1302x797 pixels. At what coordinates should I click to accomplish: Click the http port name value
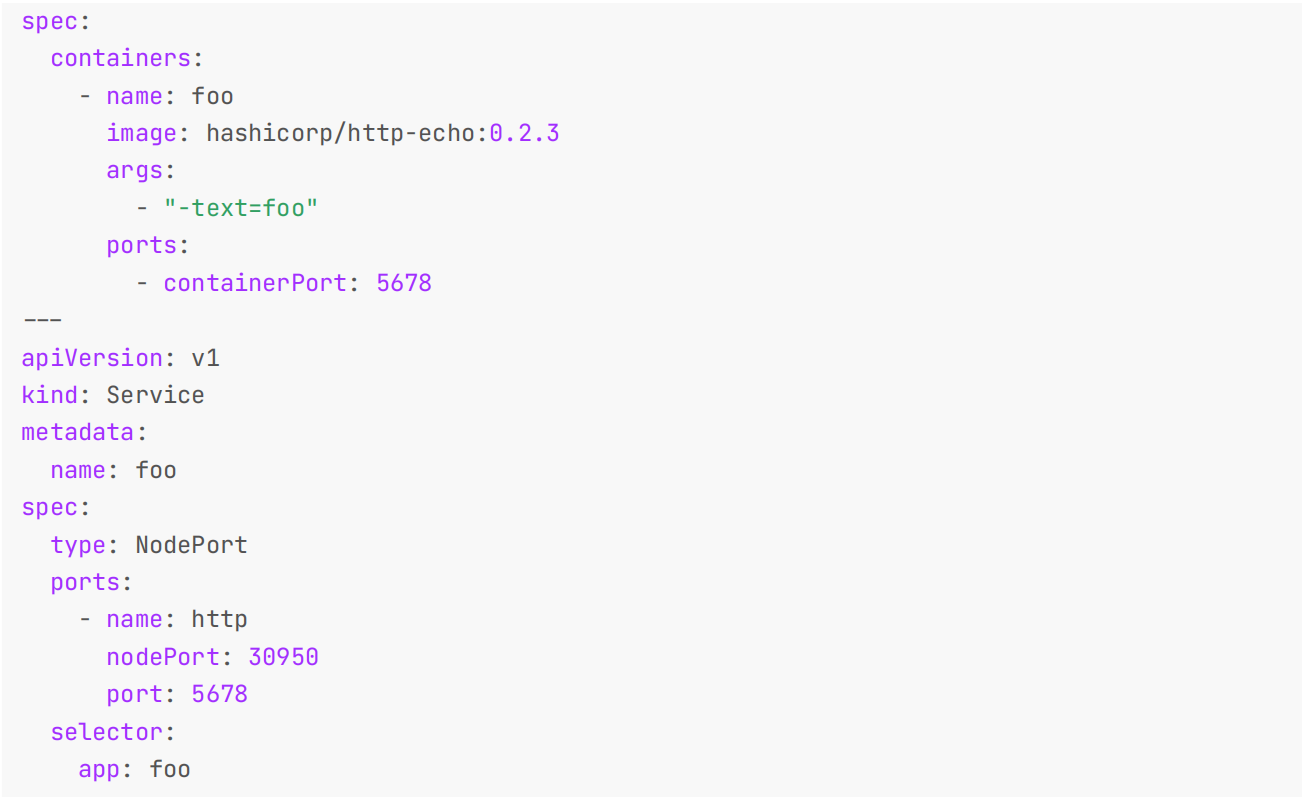coord(219,620)
